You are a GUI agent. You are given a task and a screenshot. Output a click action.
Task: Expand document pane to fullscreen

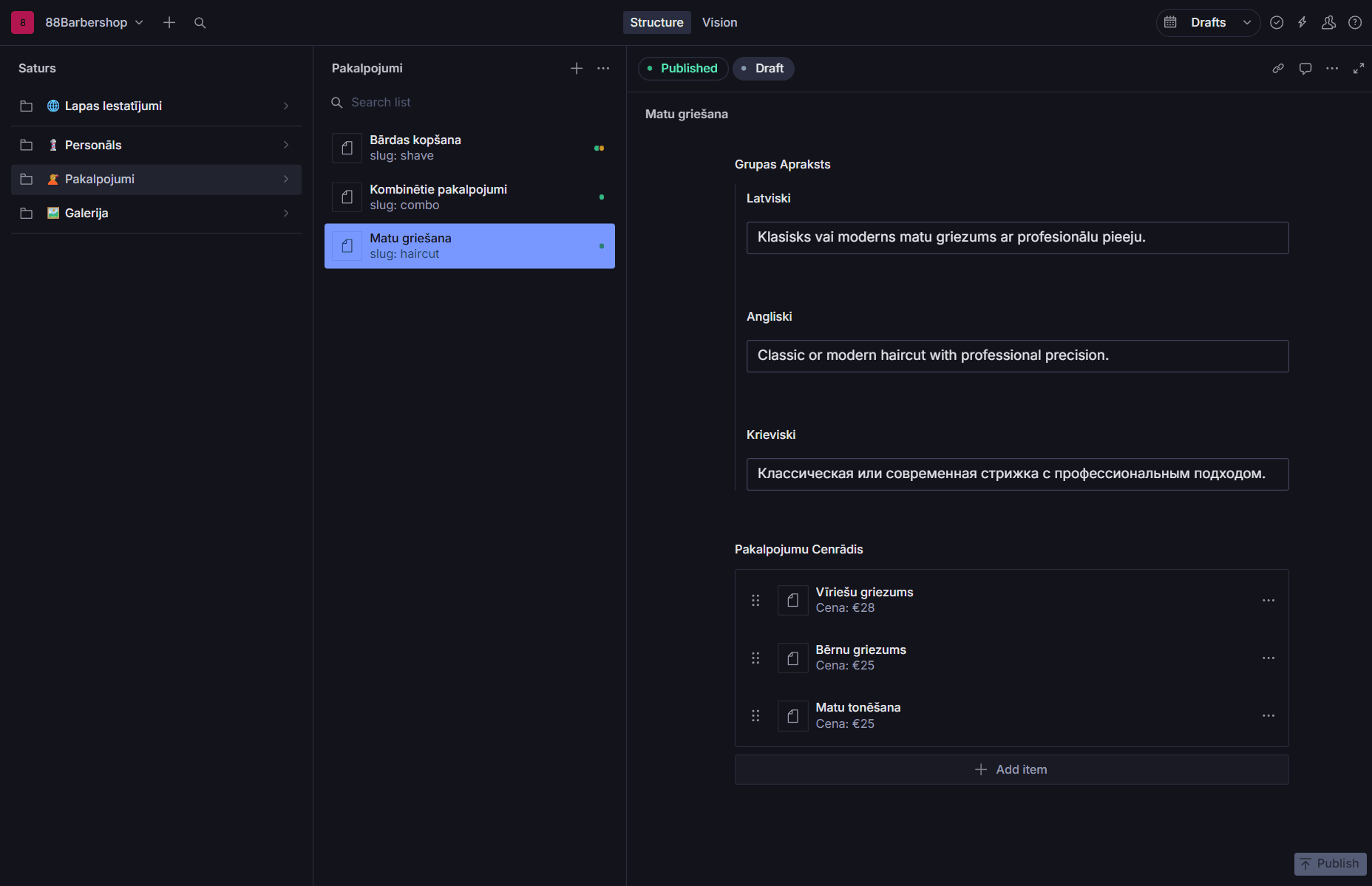point(1359,68)
